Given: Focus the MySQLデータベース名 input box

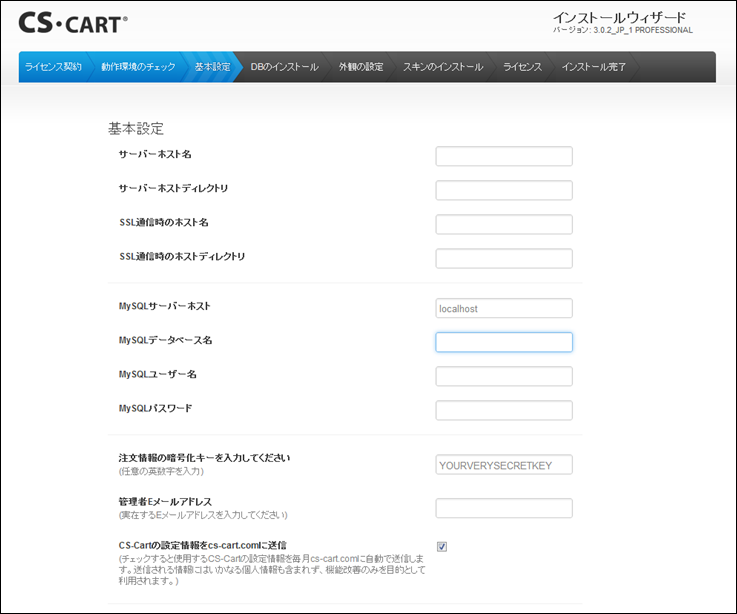Looking at the screenshot, I should 504,342.
